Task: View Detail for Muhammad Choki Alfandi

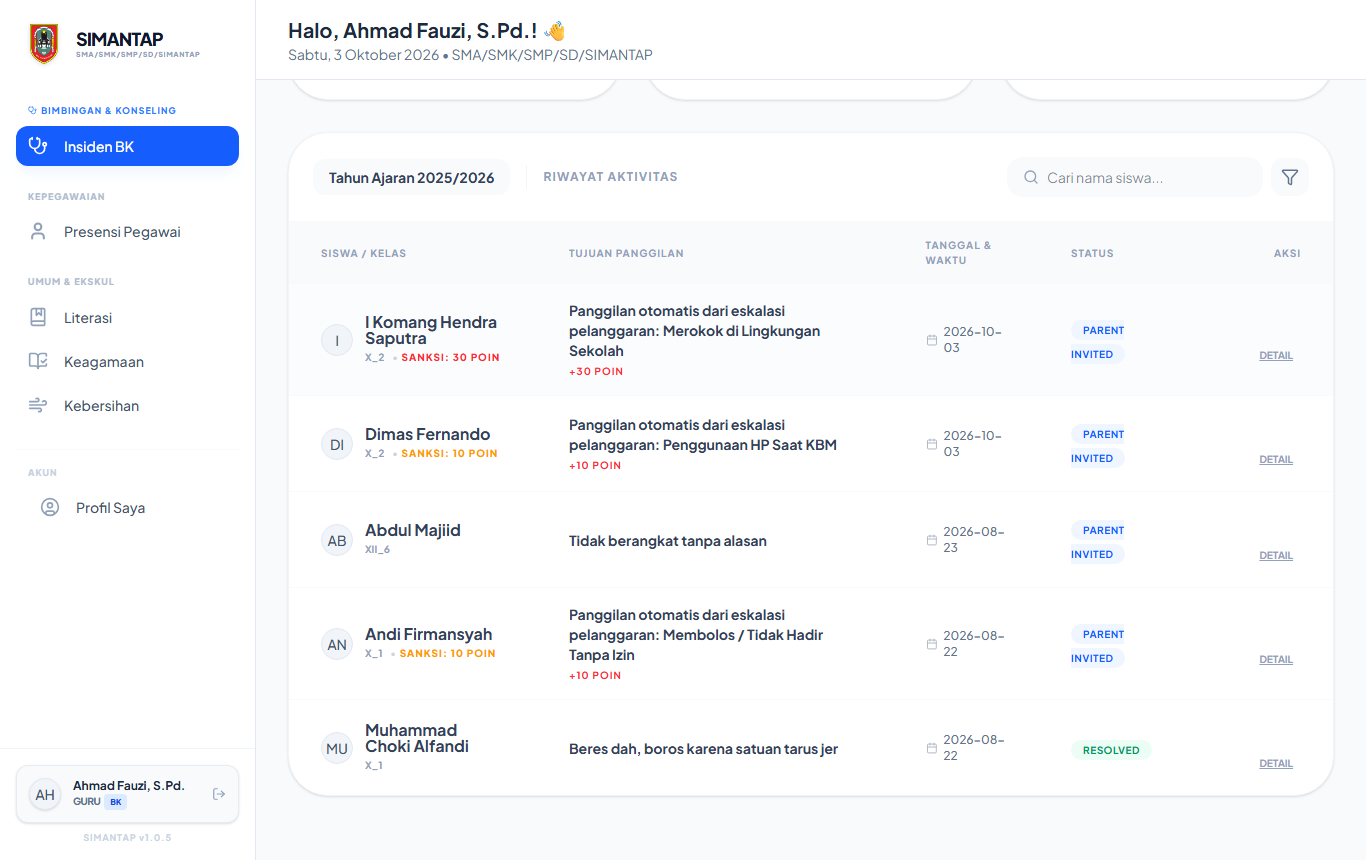Action: coord(1276,763)
